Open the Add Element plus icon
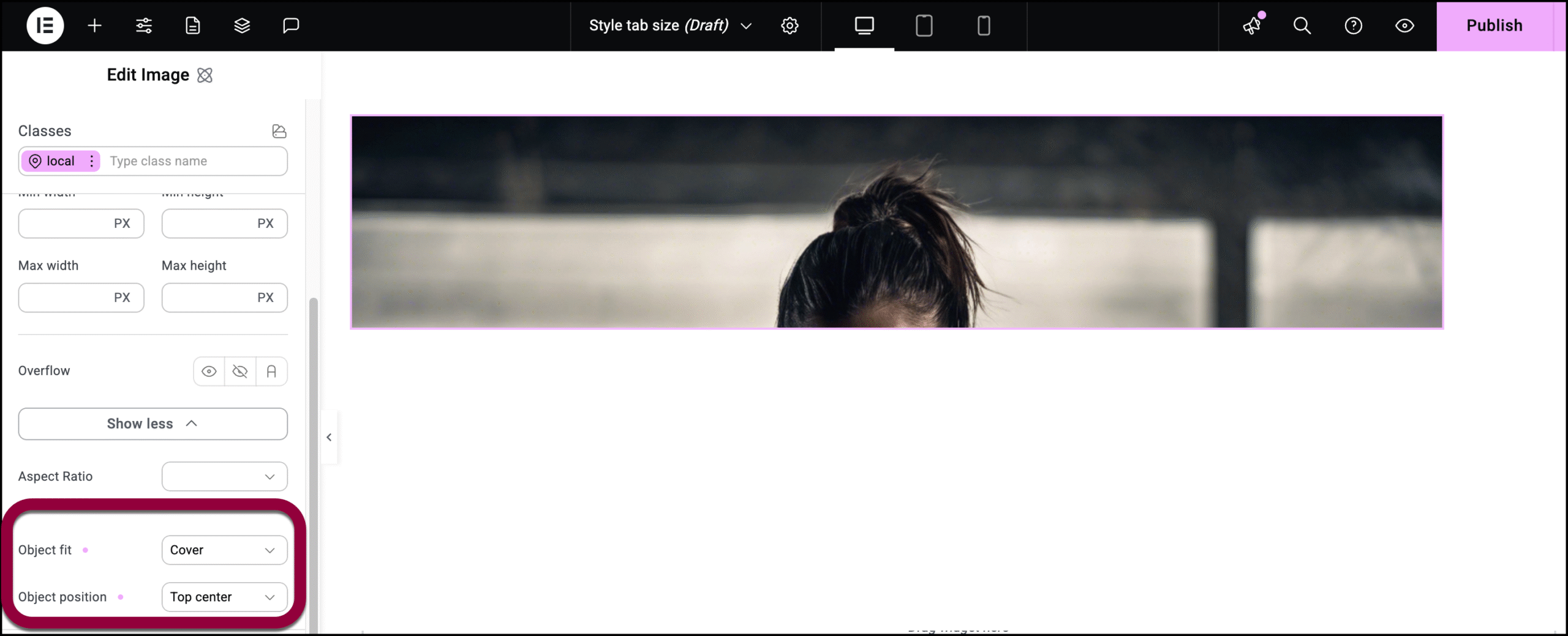 [x=94, y=25]
